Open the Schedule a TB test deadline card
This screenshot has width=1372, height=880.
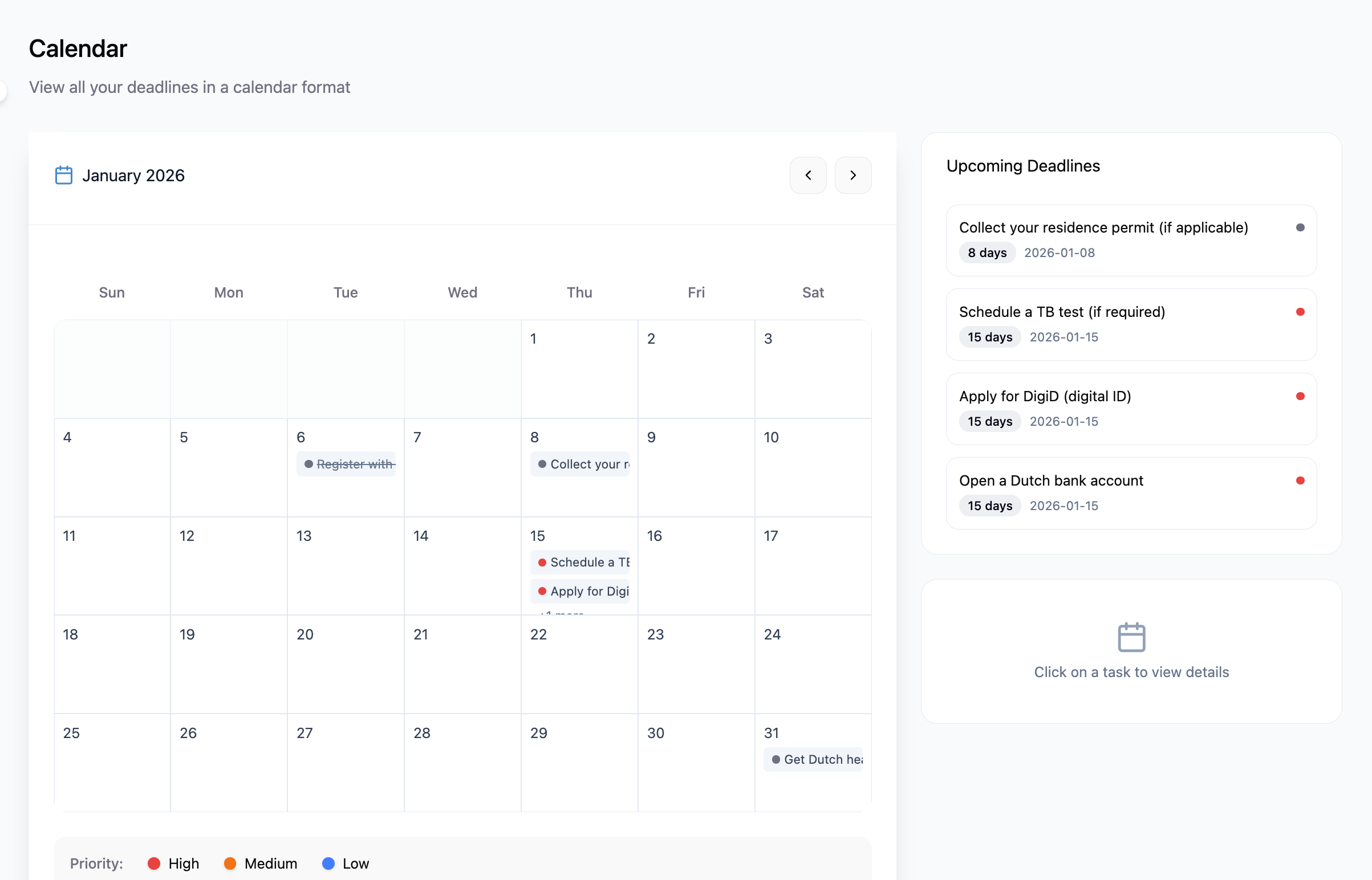coord(1131,324)
